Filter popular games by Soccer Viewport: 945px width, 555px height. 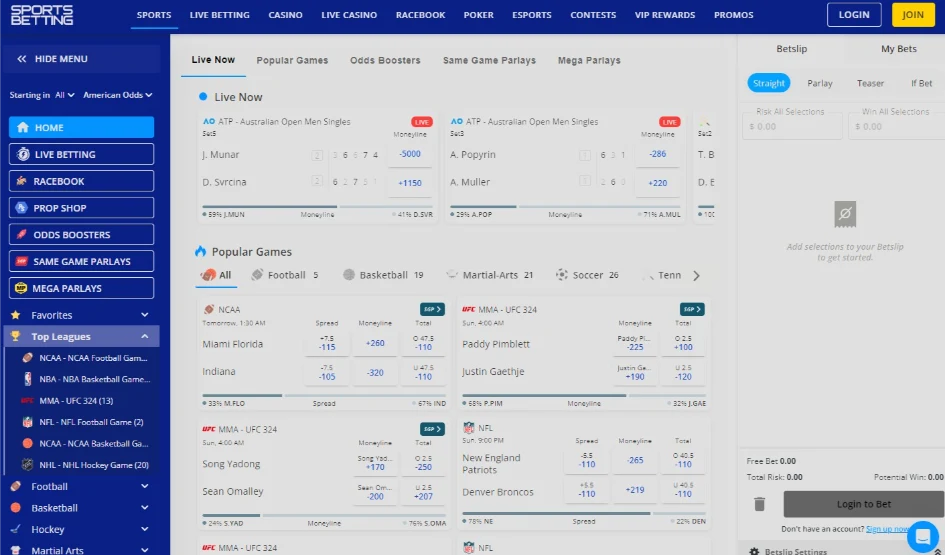pos(587,275)
